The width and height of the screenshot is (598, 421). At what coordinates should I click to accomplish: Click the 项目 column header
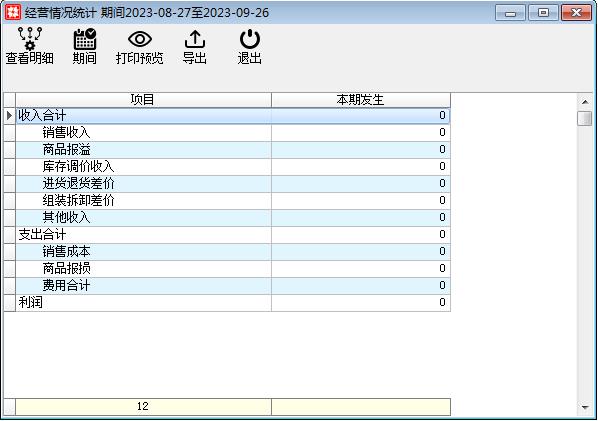[x=143, y=100]
